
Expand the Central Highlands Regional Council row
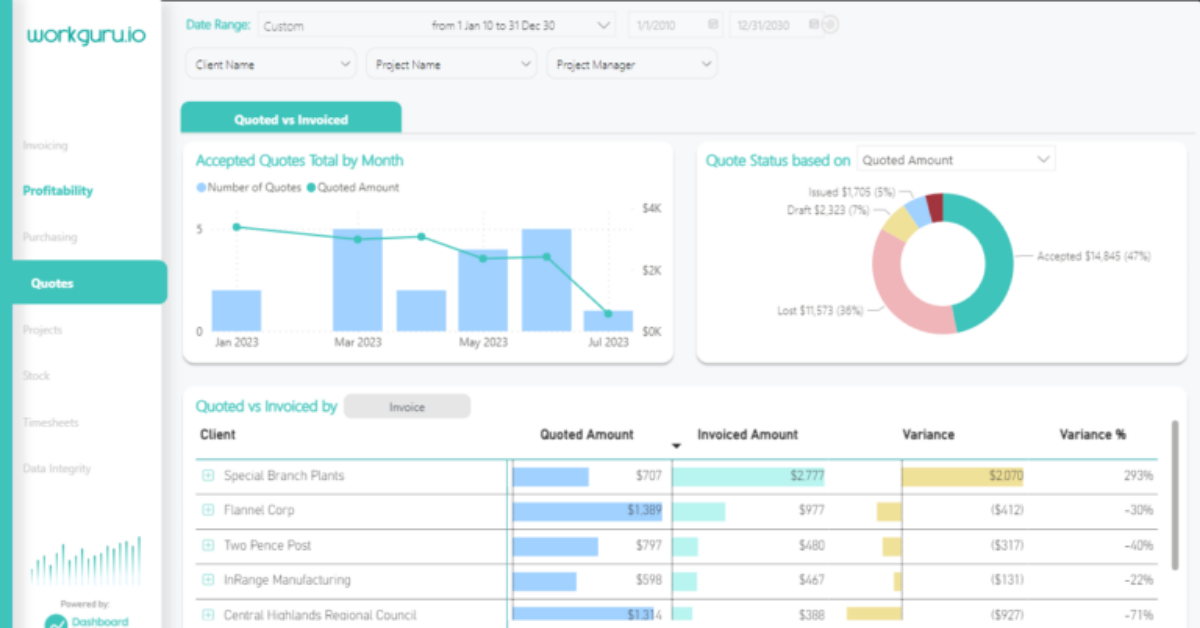pyautogui.click(x=208, y=615)
